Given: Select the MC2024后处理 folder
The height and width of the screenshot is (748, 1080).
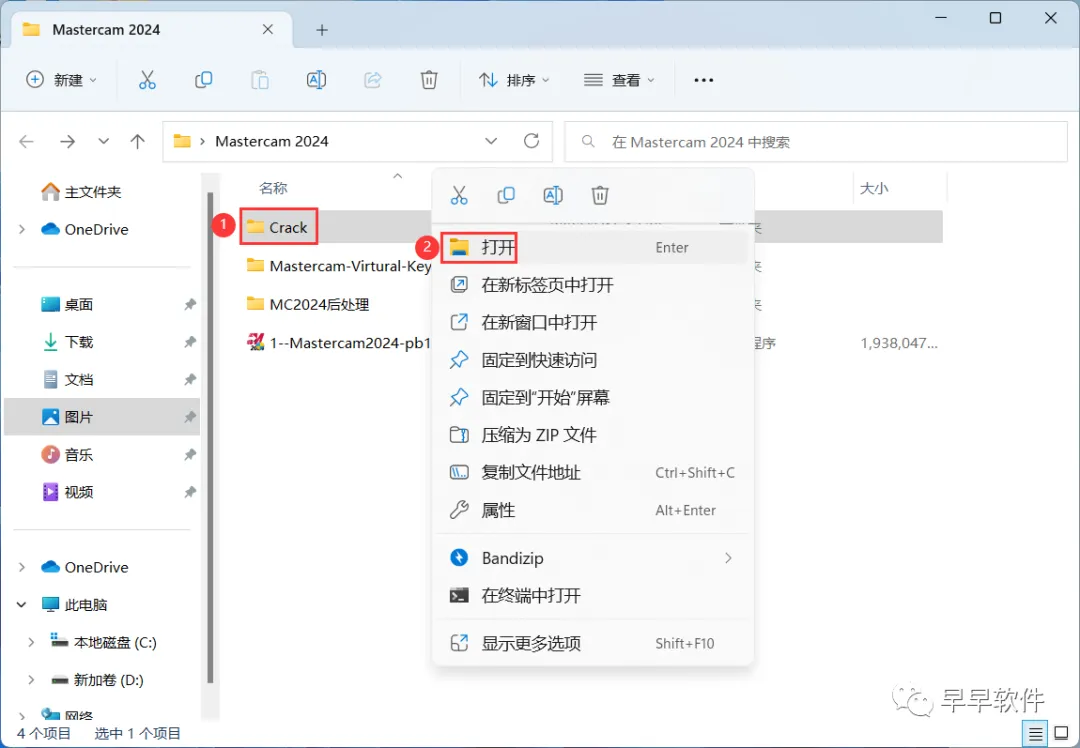Looking at the screenshot, I should [x=309, y=304].
